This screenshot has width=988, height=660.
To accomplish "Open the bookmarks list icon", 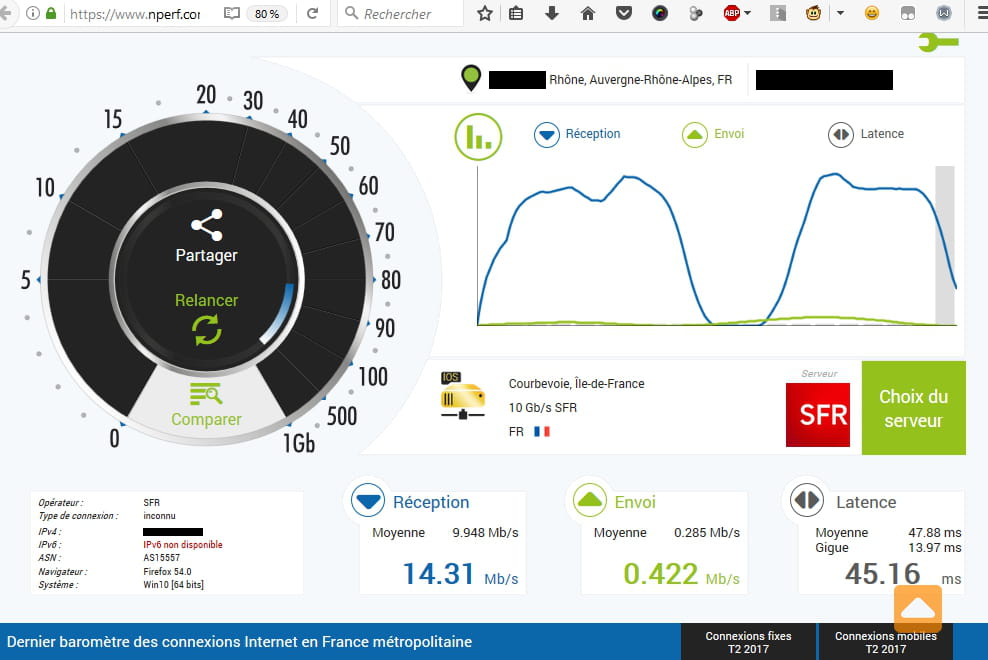I will point(516,13).
